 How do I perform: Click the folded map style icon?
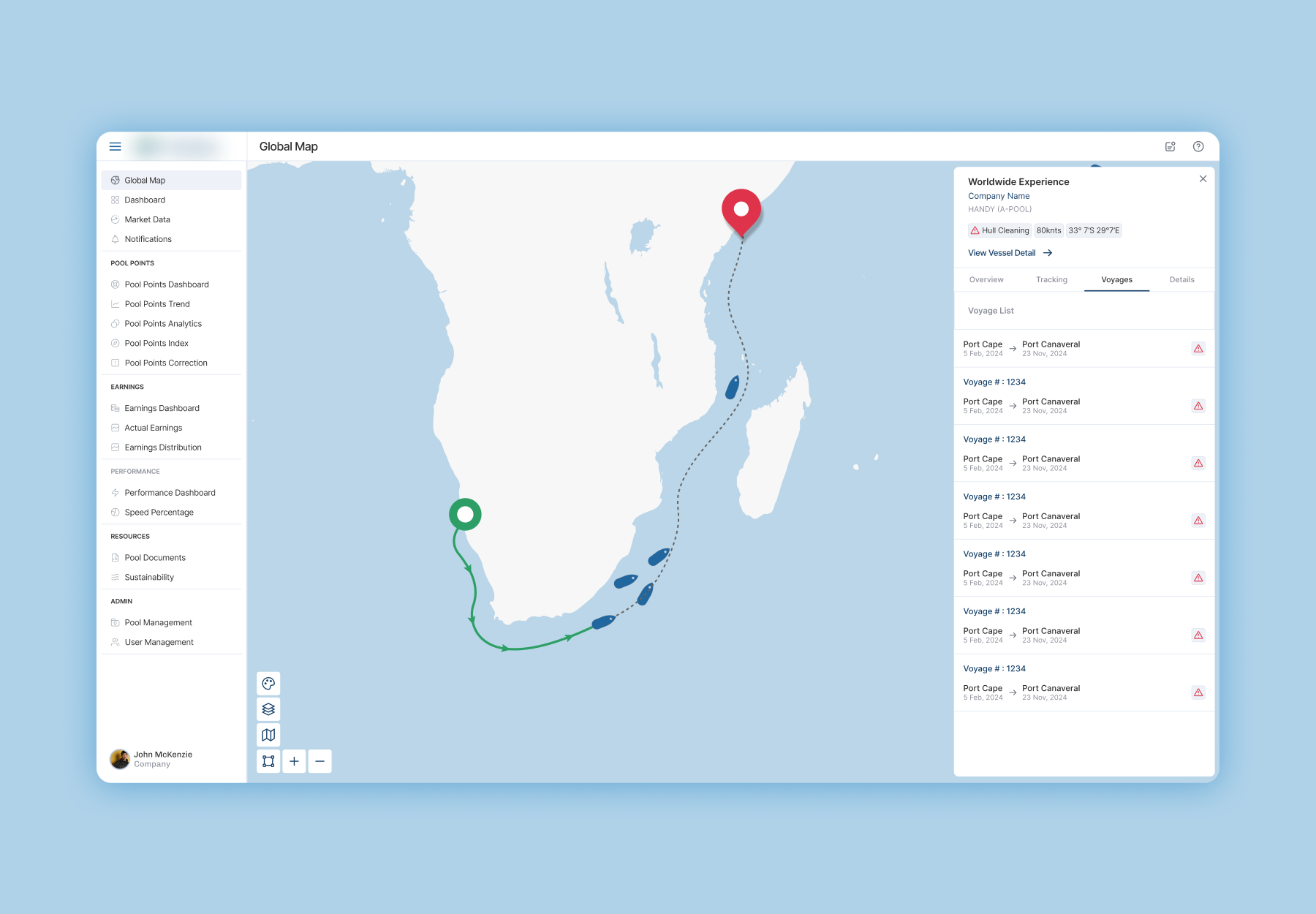[x=268, y=735]
